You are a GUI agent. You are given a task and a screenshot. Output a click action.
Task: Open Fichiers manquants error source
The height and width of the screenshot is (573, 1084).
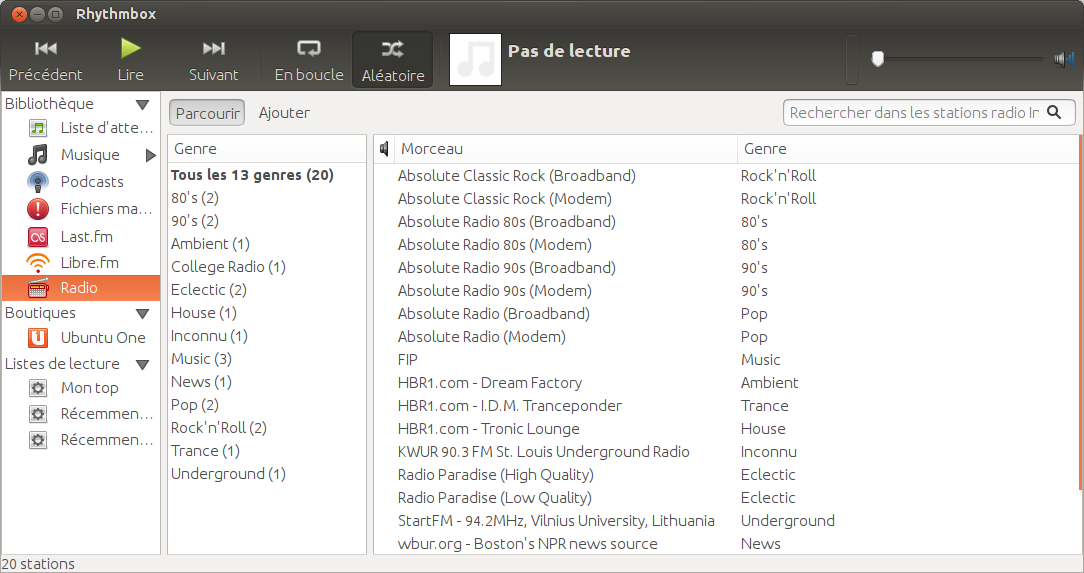81,209
